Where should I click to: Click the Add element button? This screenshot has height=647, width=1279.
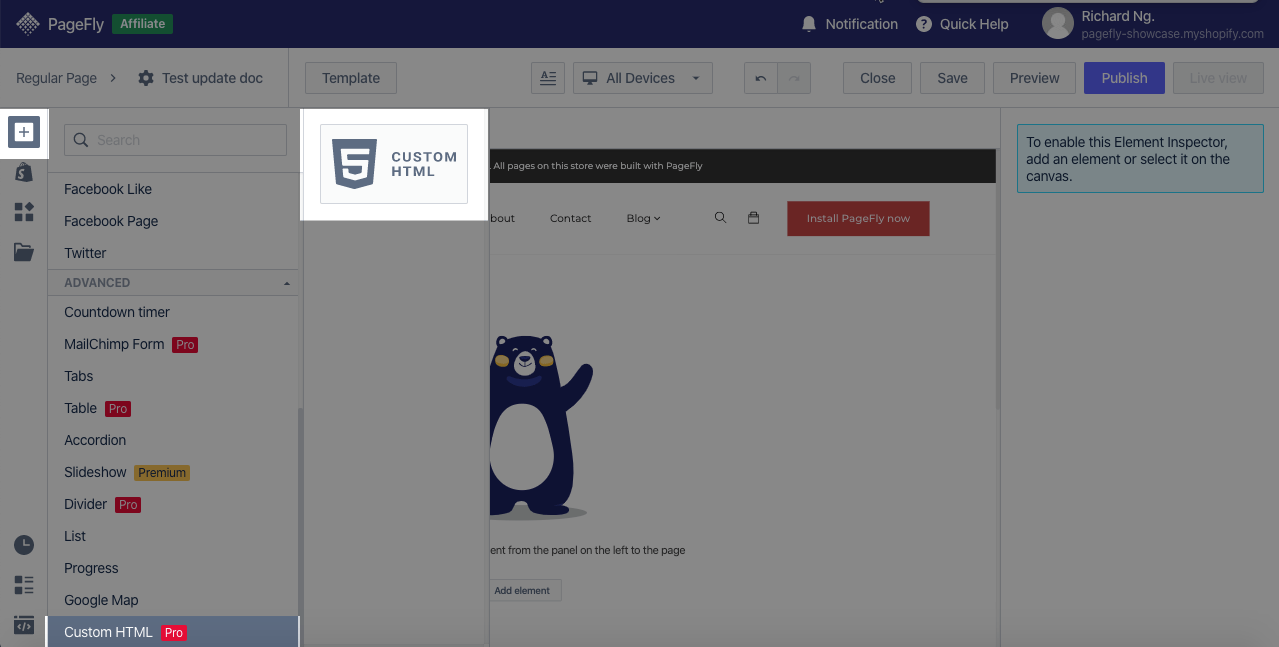tap(522, 590)
